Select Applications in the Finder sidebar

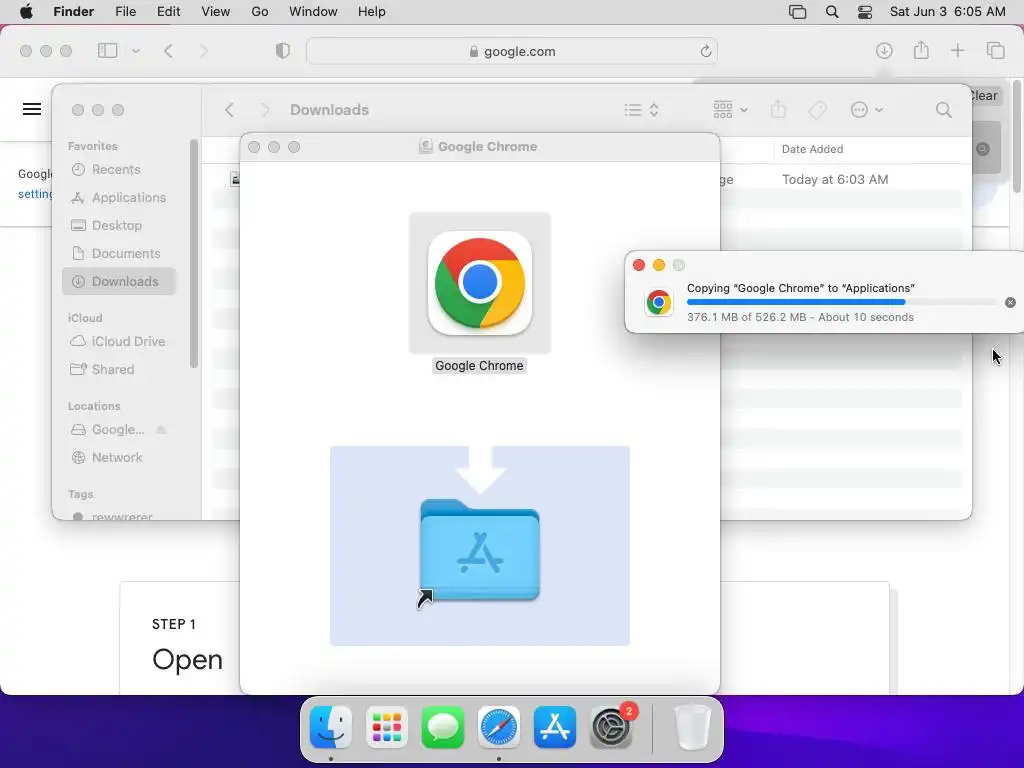coord(119,197)
